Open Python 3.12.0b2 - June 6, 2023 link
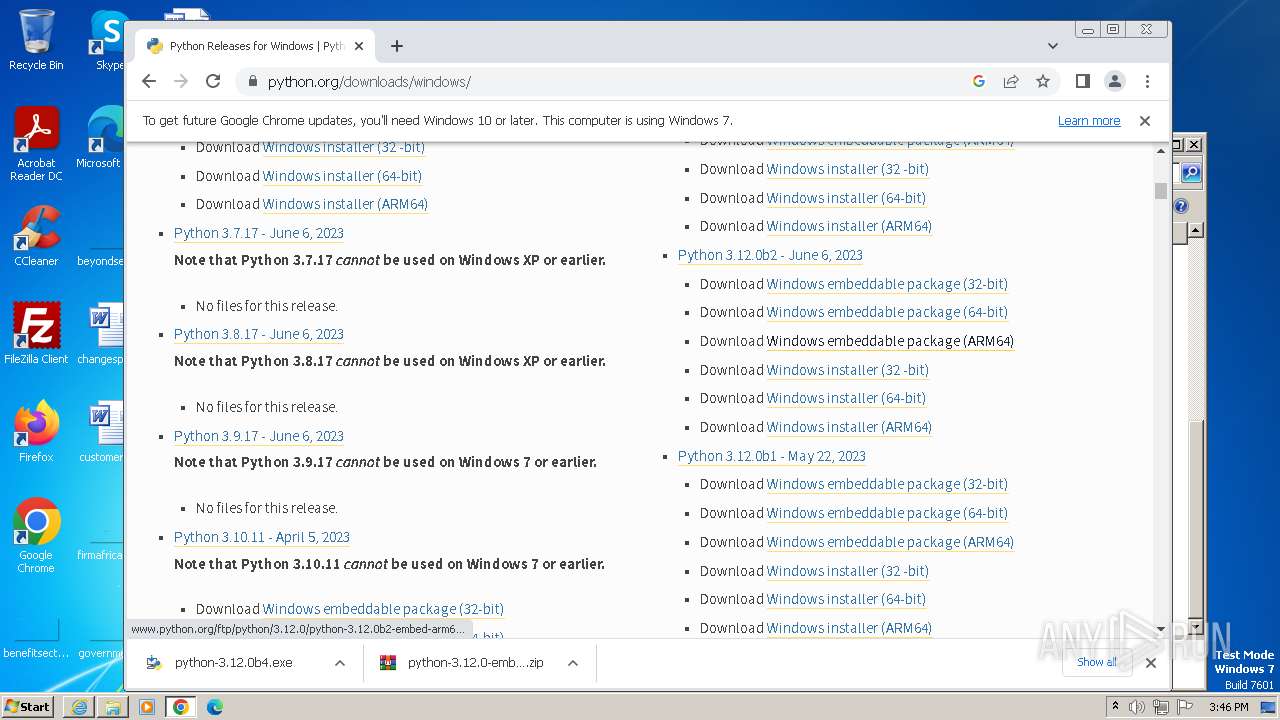1280x720 pixels. coord(770,255)
